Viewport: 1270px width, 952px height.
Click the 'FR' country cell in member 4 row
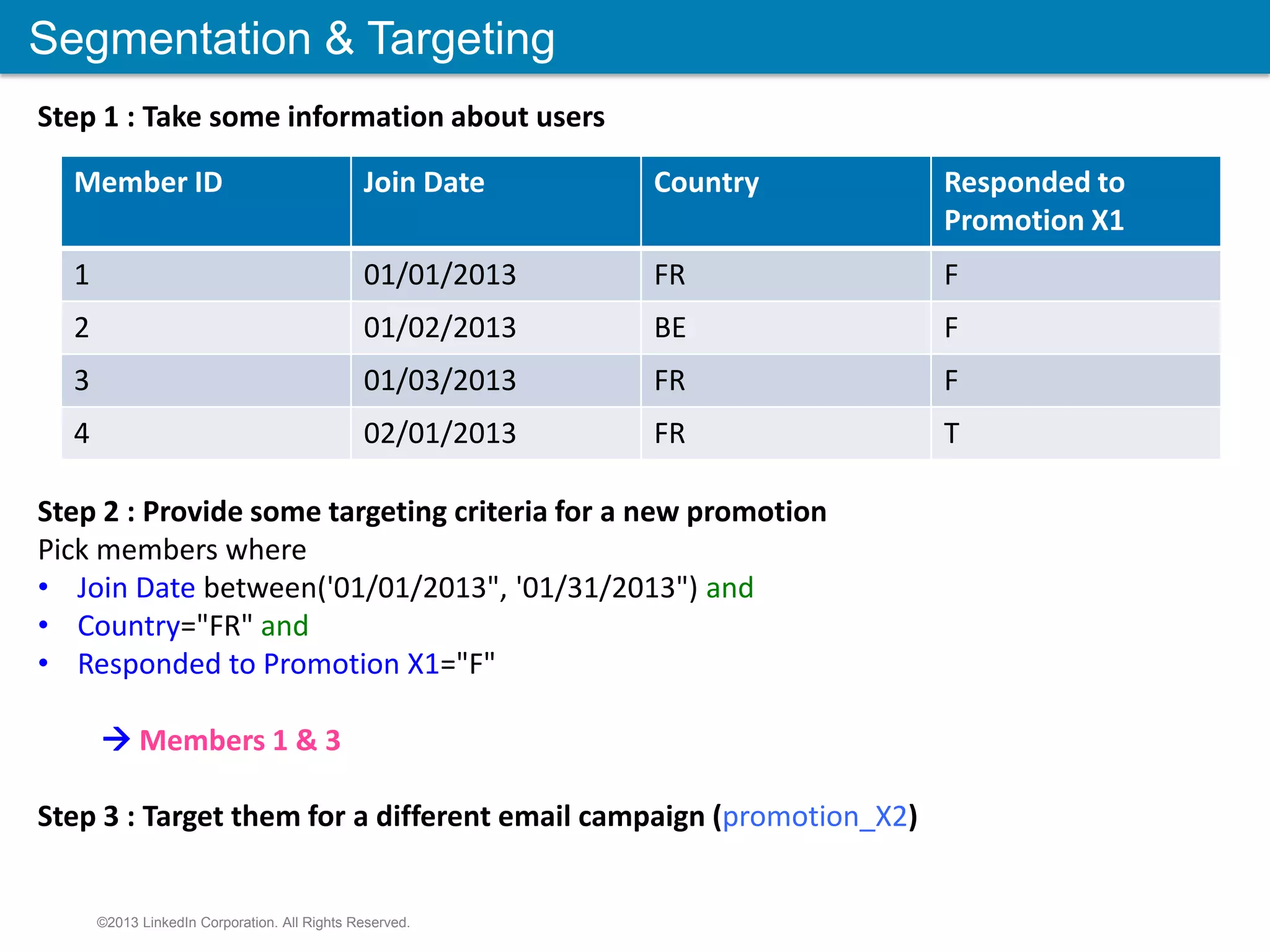[786, 433]
